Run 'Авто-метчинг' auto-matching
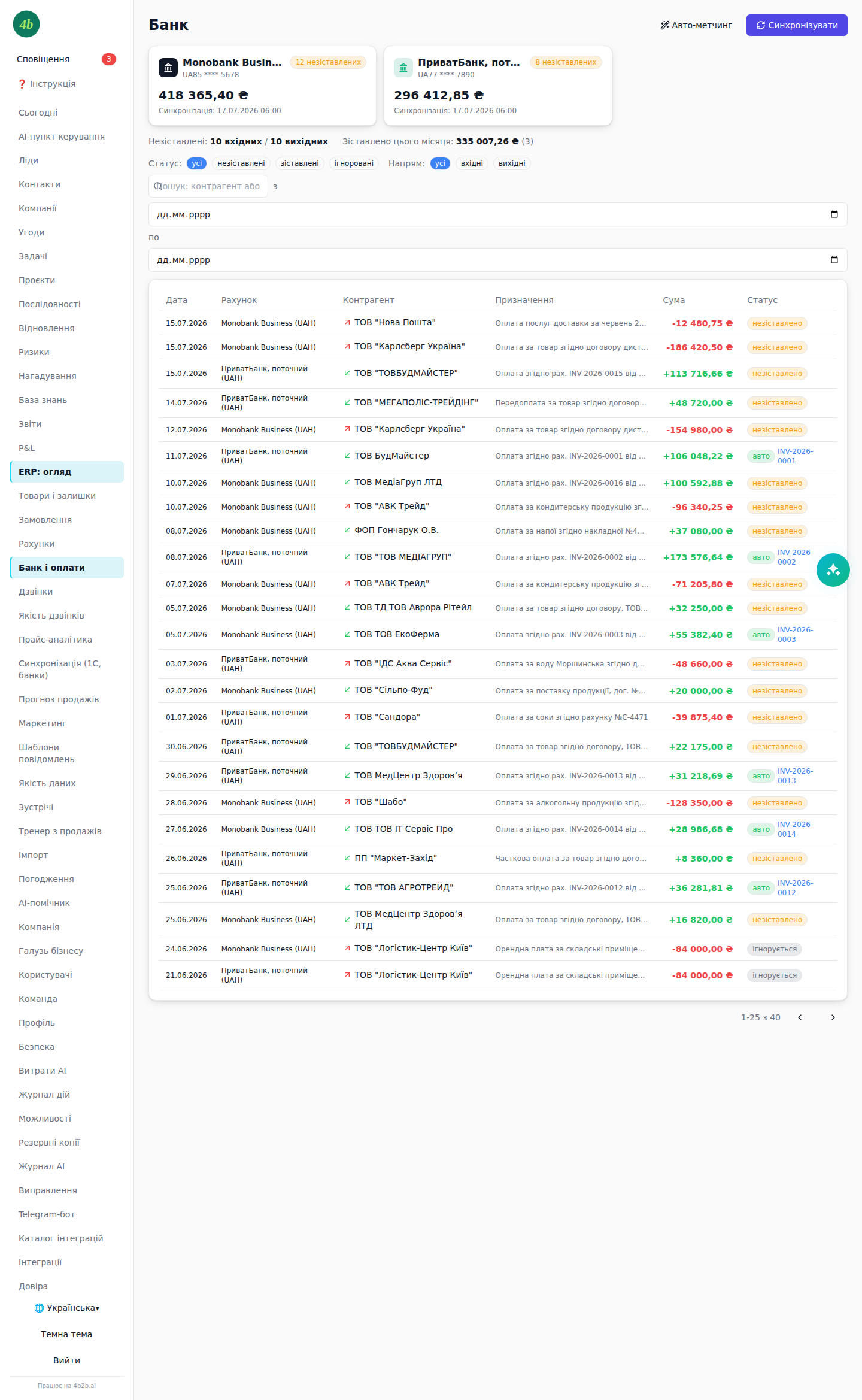862x1400 pixels. 696,25
